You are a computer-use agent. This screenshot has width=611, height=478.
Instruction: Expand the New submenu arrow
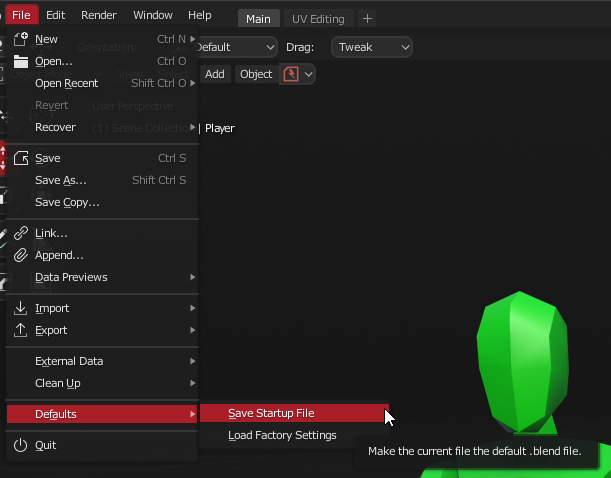click(192, 39)
